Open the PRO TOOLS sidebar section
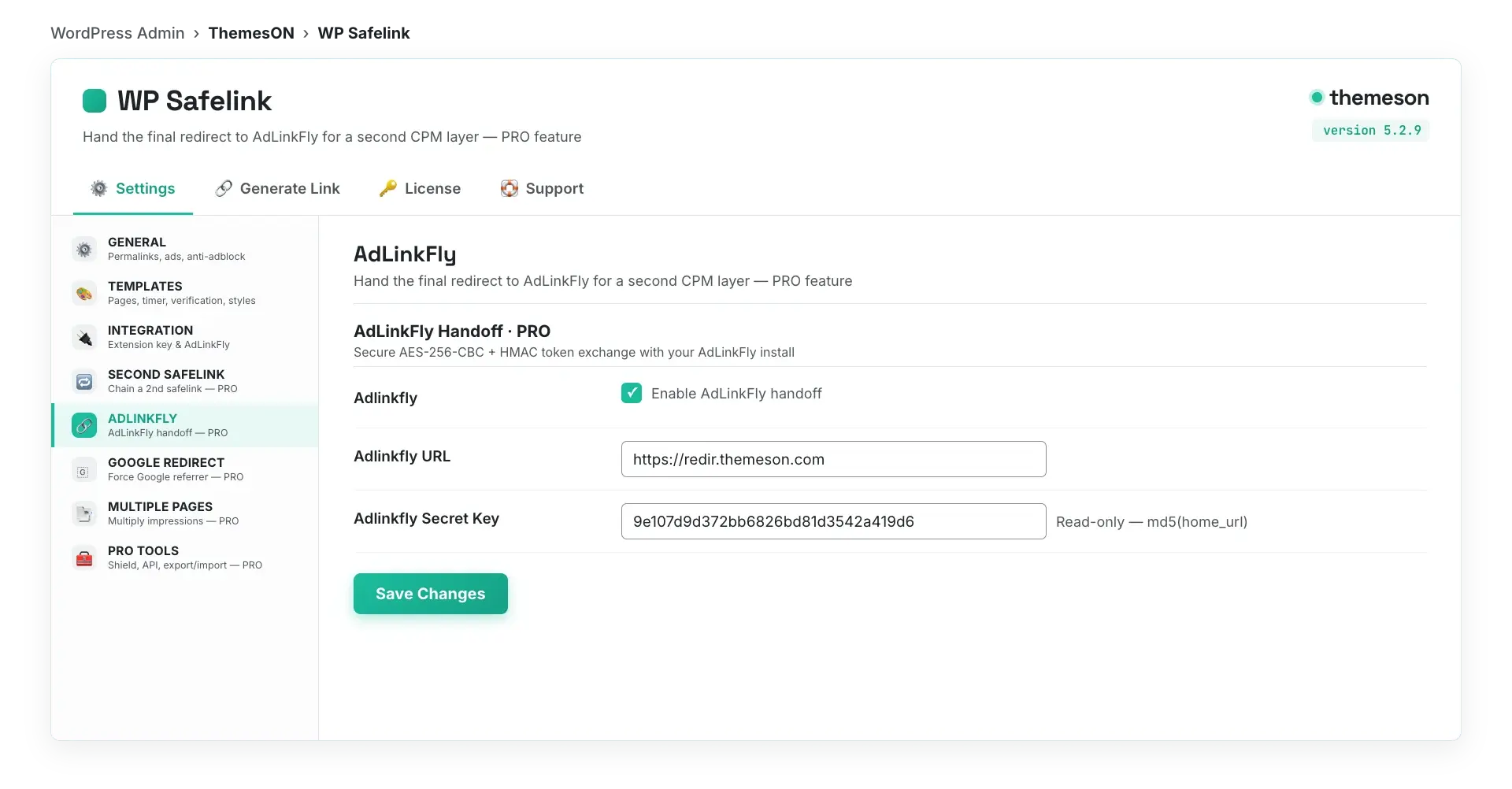Viewport: 1512px width, 789px height. tap(185, 557)
